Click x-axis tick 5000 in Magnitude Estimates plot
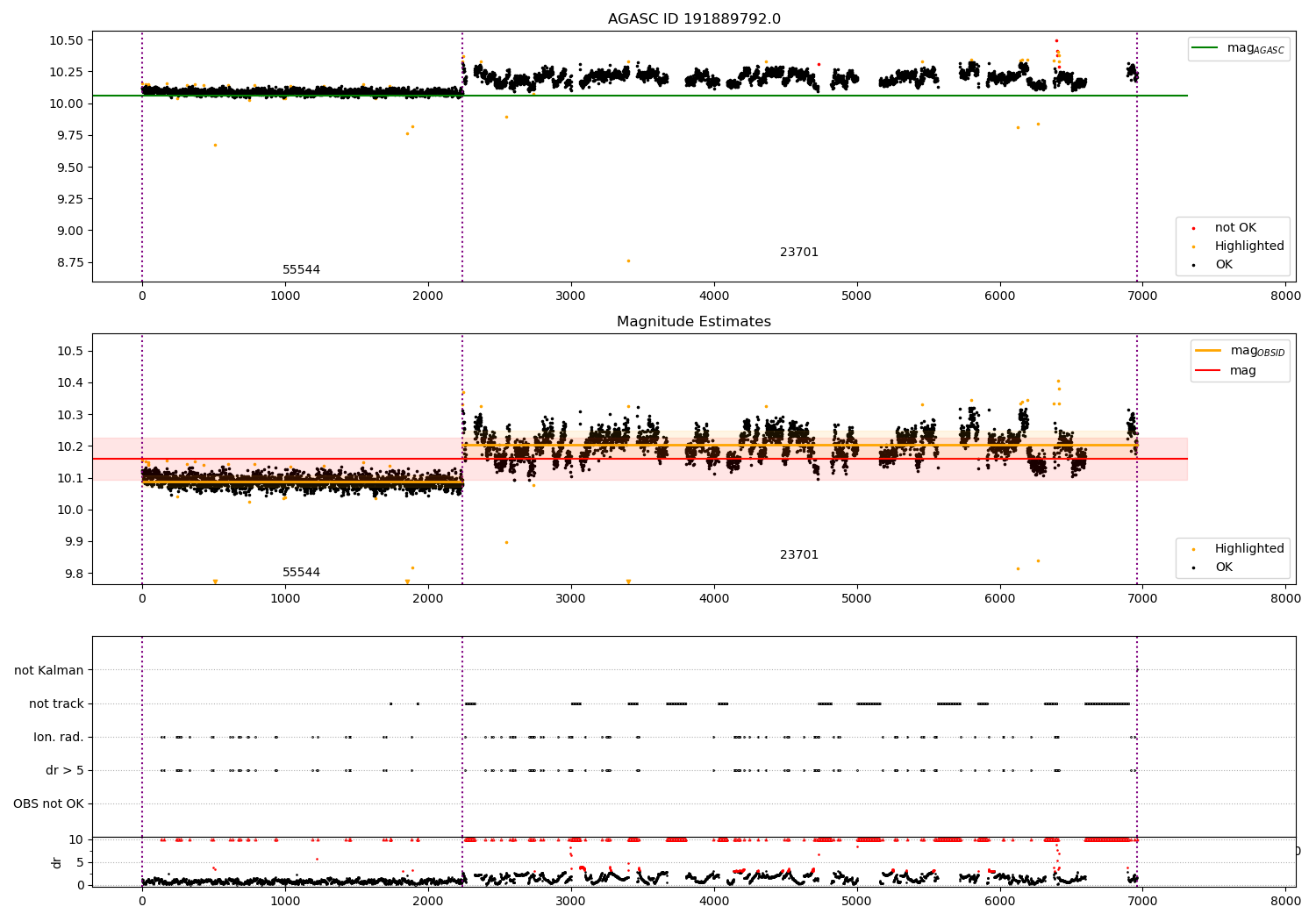1316x921 pixels. tap(857, 599)
